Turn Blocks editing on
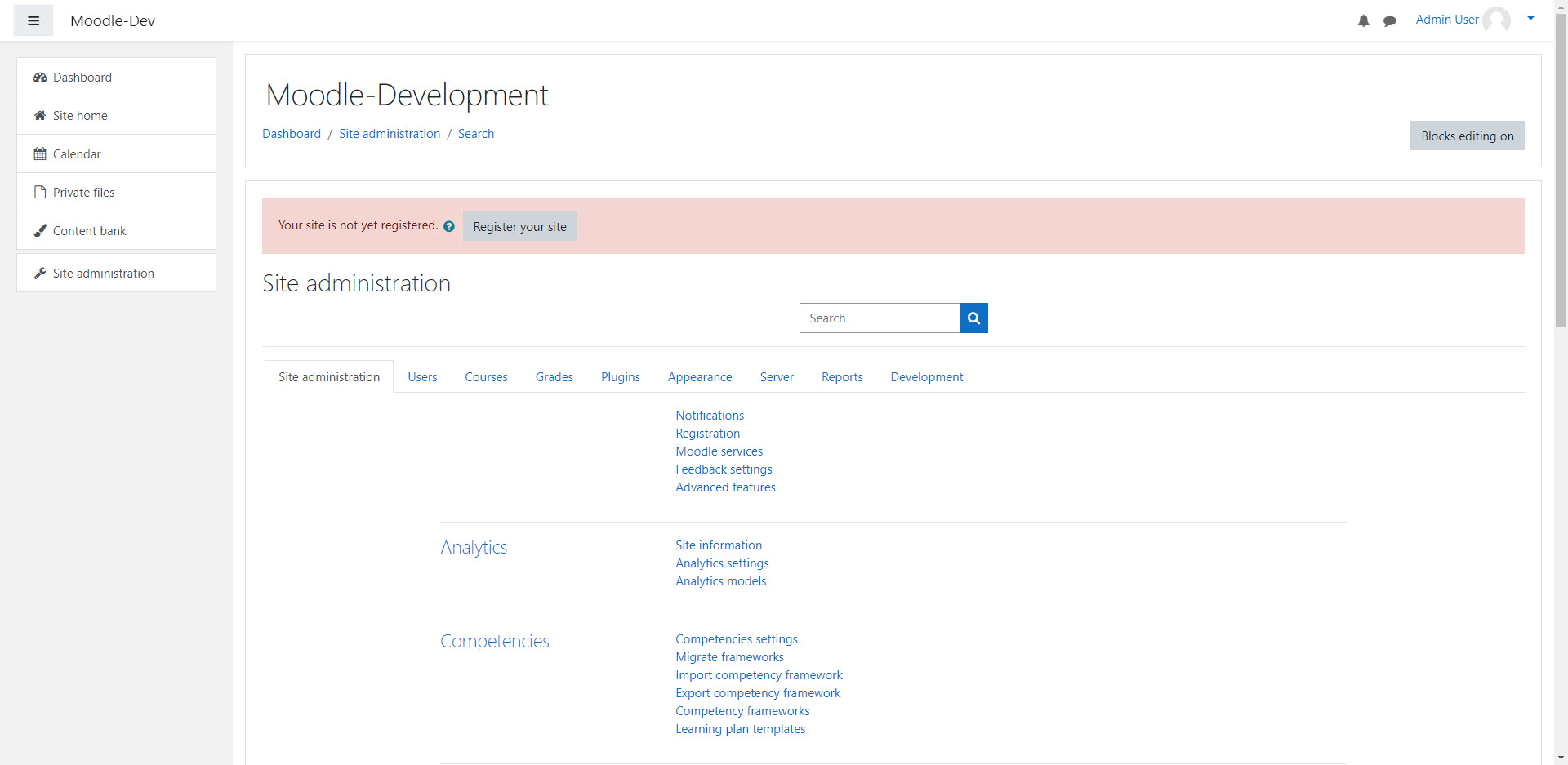The width and height of the screenshot is (1568, 765). click(1467, 136)
